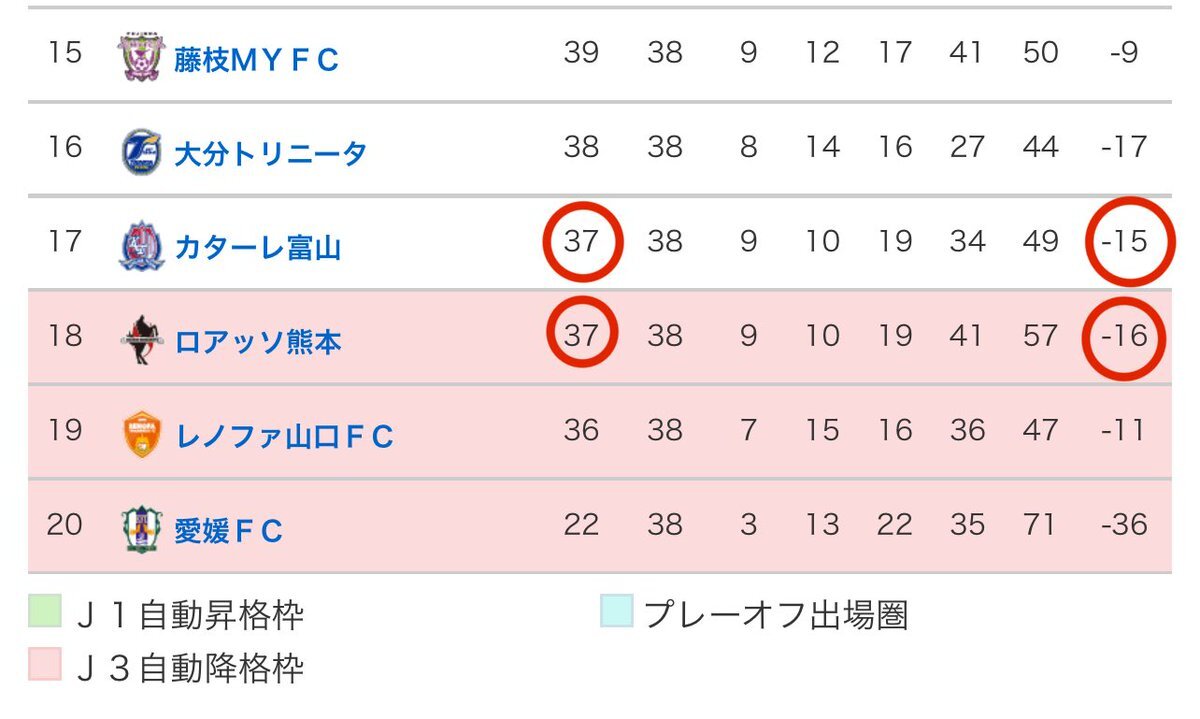Click the circled -16 goal difference
The width and height of the screenshot is (1200, 719).
point(1126,336)
